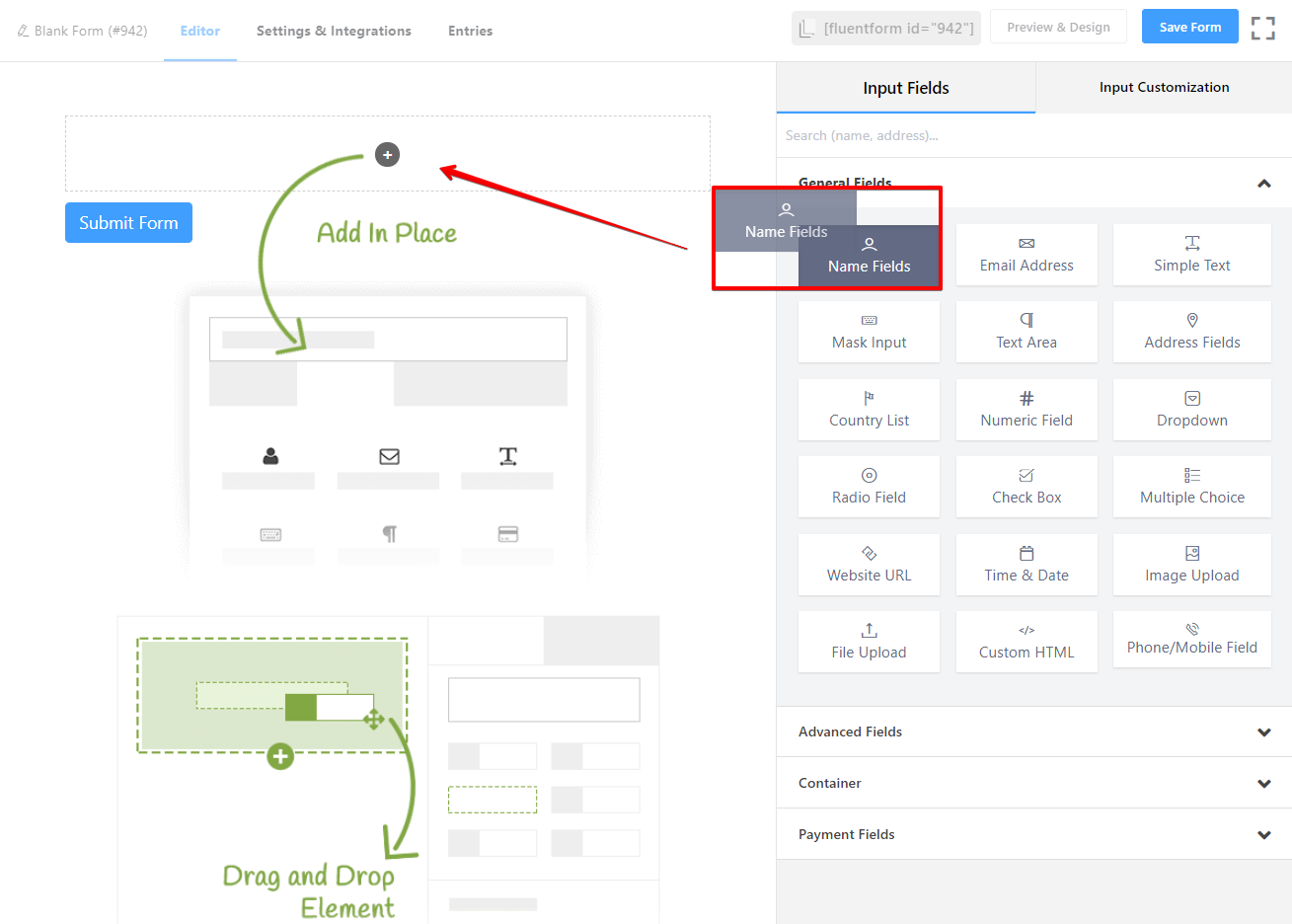The height and width of the screenshot is (924, 1292).
Task: Add the Numeric Field element
Action: click(x=1026, y=410)
